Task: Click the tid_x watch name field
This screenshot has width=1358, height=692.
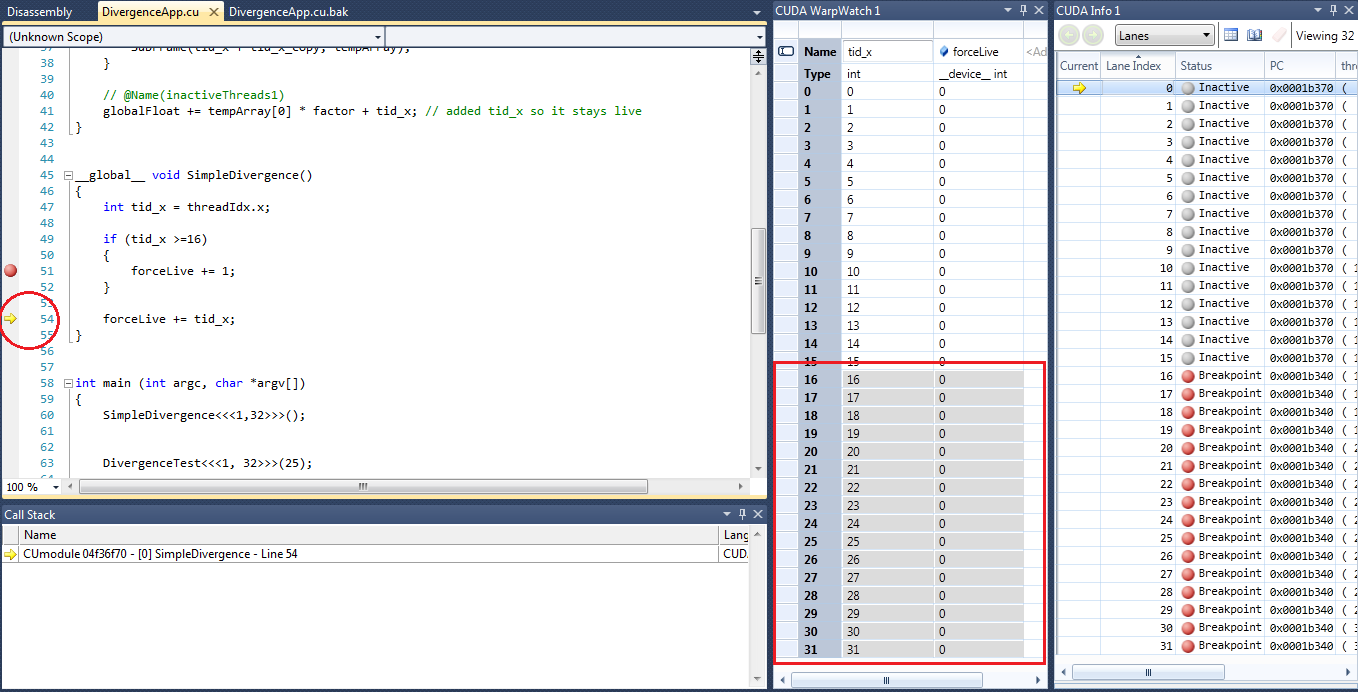Action: click(887, 51)
